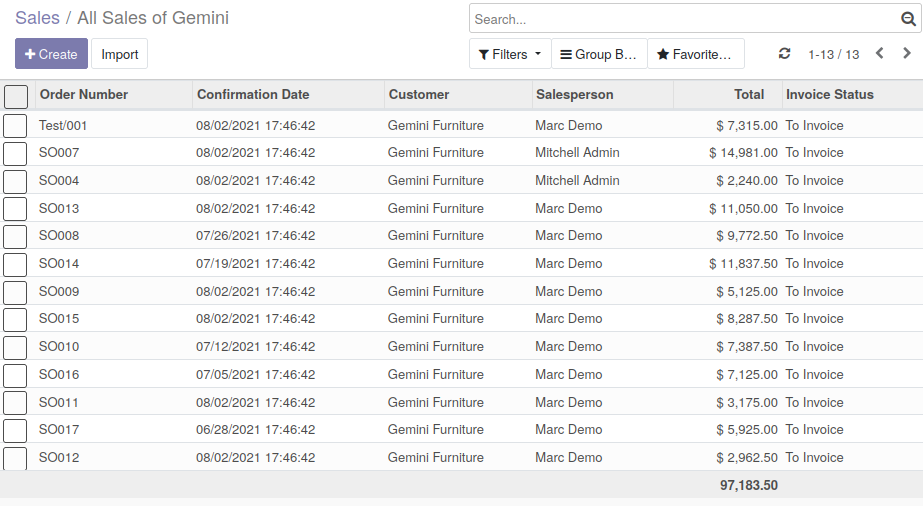Viewport: 923px width, 506px height.
Task: Click the 1-13 / 13 pager counter
Action: [x=834, y=55]
